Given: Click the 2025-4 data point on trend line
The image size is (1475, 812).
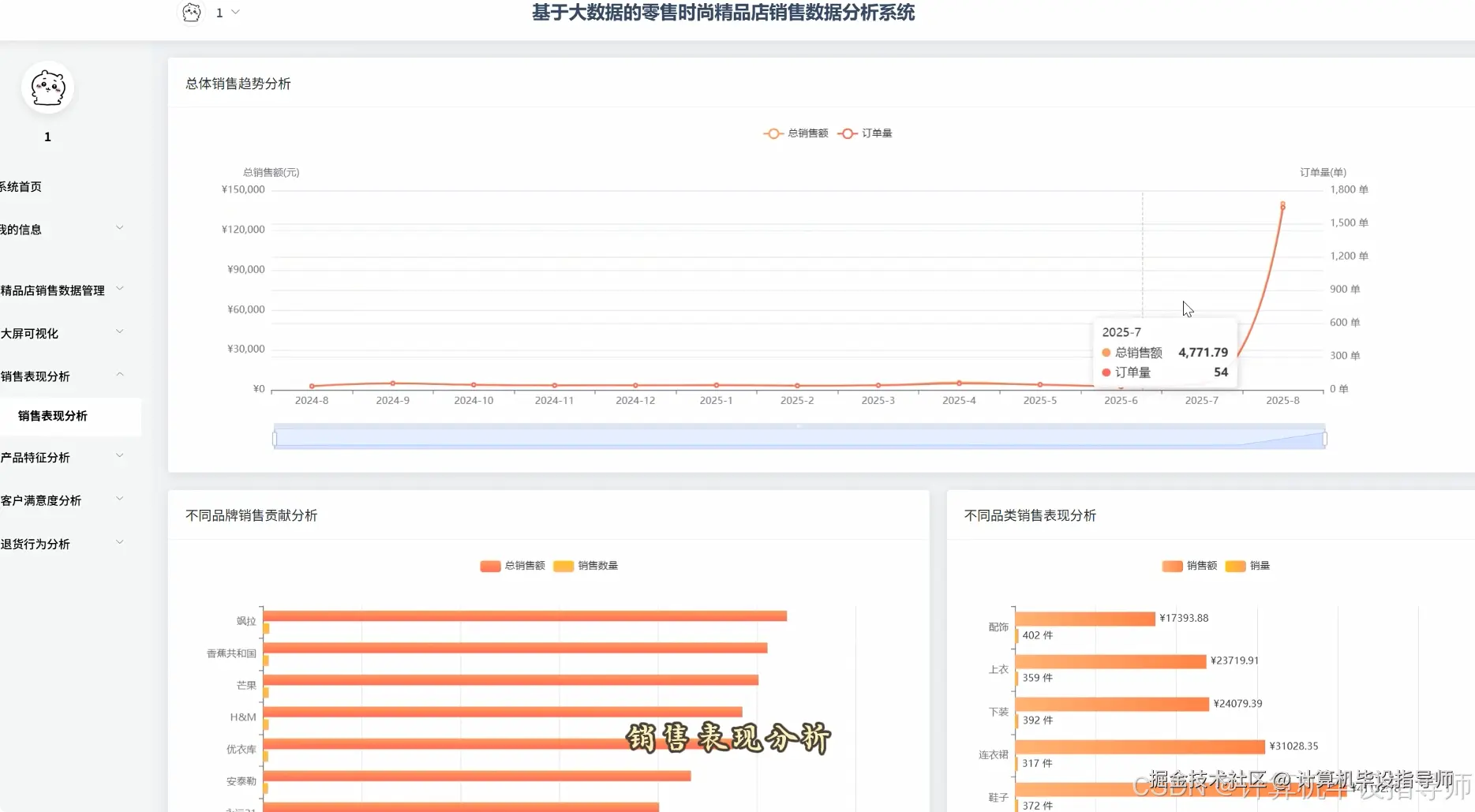Looking at the screenshot, I should coord(959,383).
